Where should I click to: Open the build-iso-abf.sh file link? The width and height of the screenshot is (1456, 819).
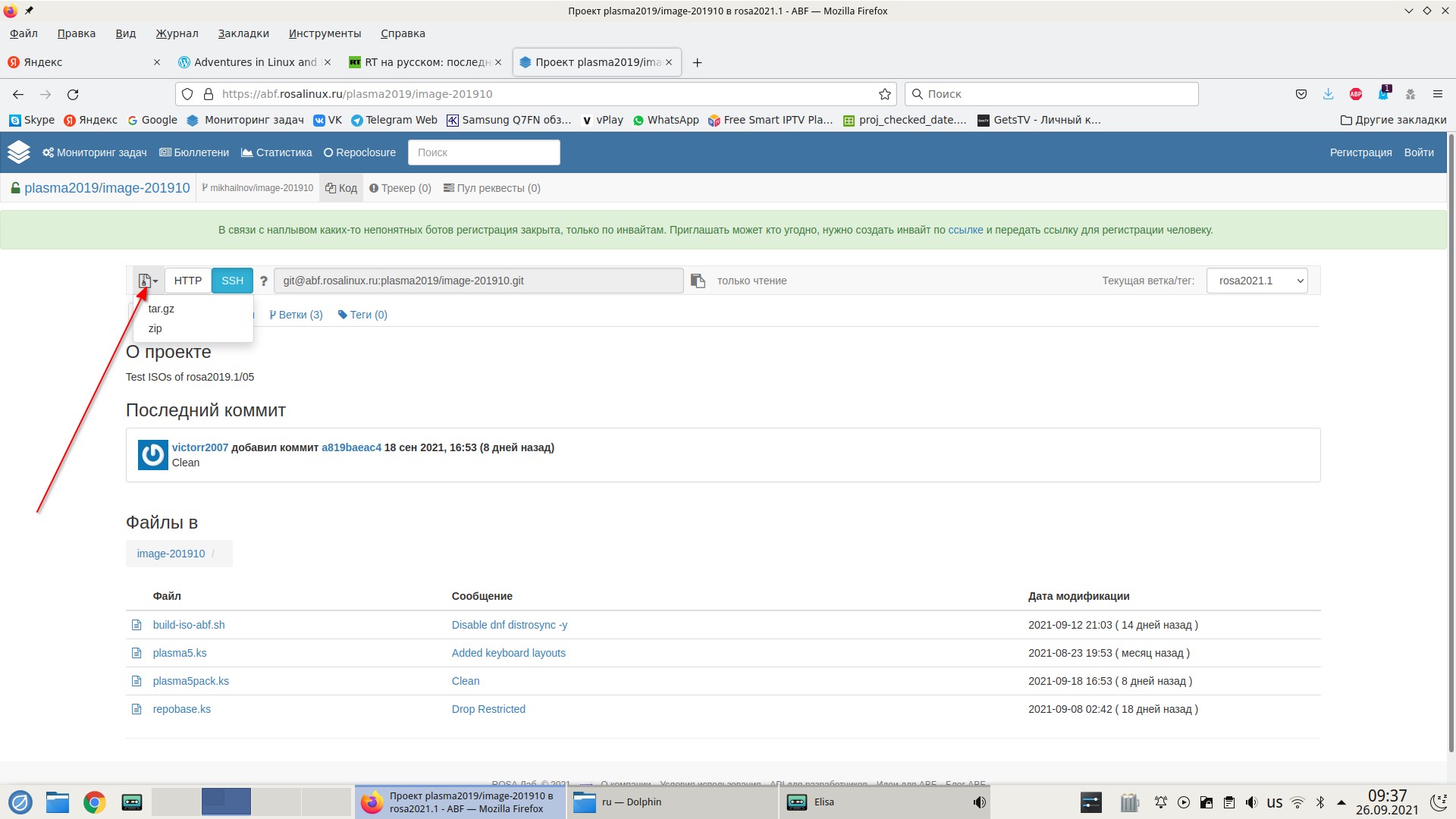pos(189,625)
